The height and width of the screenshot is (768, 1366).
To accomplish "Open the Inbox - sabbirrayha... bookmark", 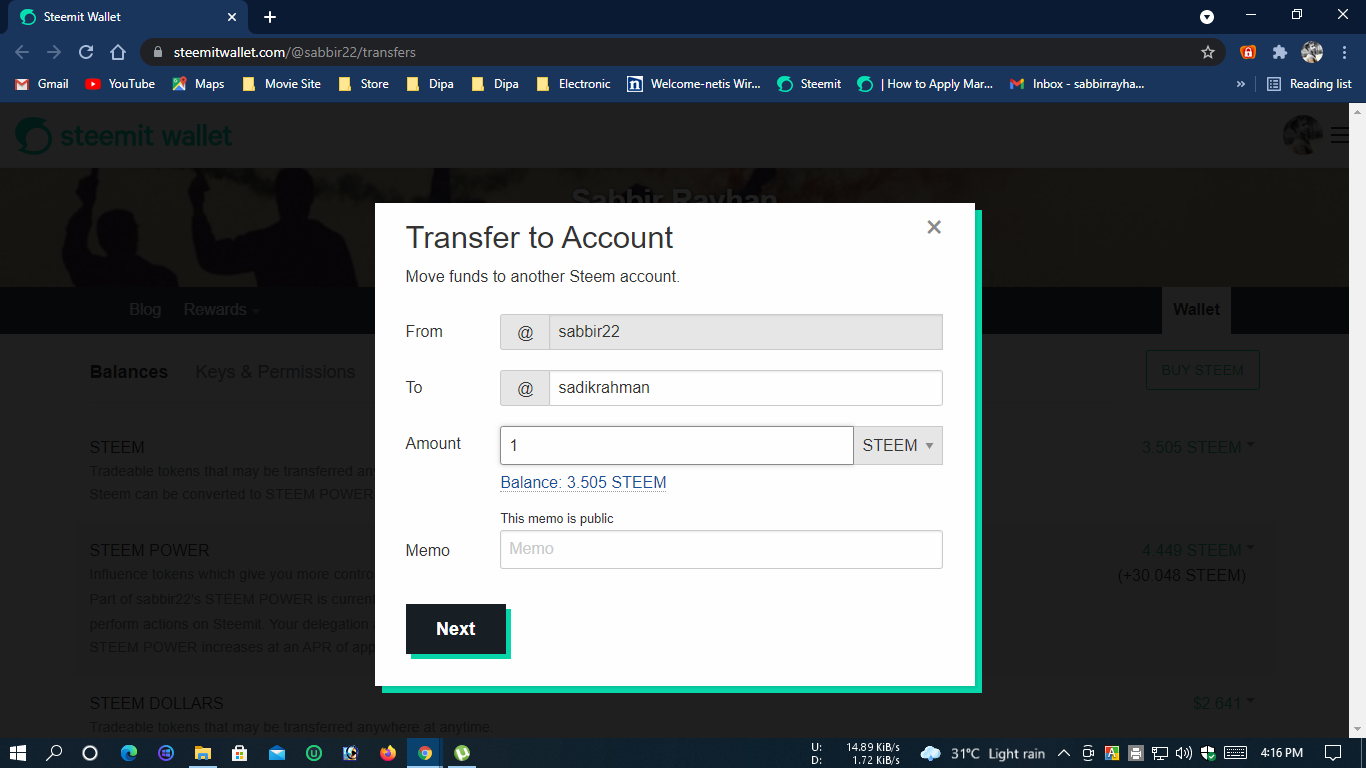I will [x=1077, y=84].
